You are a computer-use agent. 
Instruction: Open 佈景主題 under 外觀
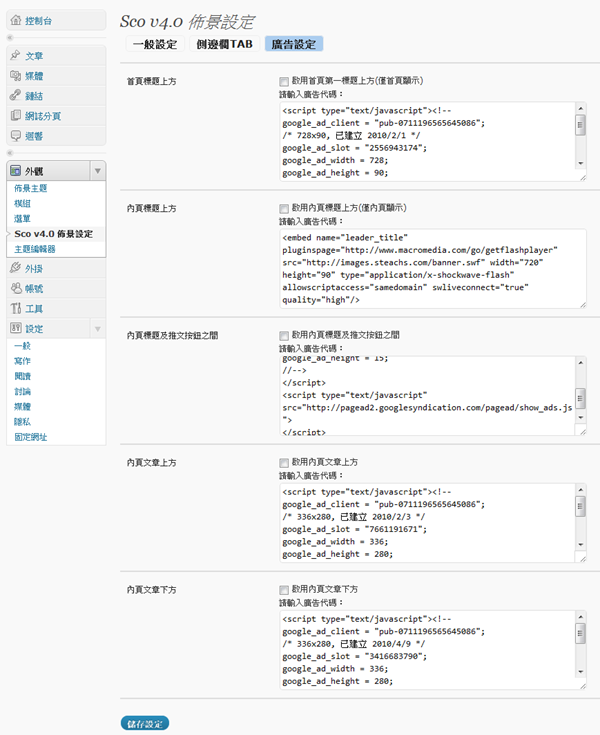[x=30, y=188]
